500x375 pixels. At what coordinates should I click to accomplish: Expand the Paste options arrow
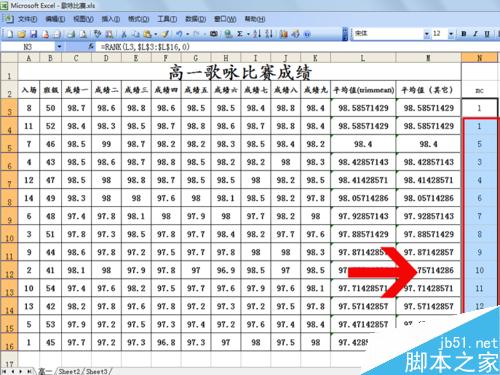(x=155, y=34)
